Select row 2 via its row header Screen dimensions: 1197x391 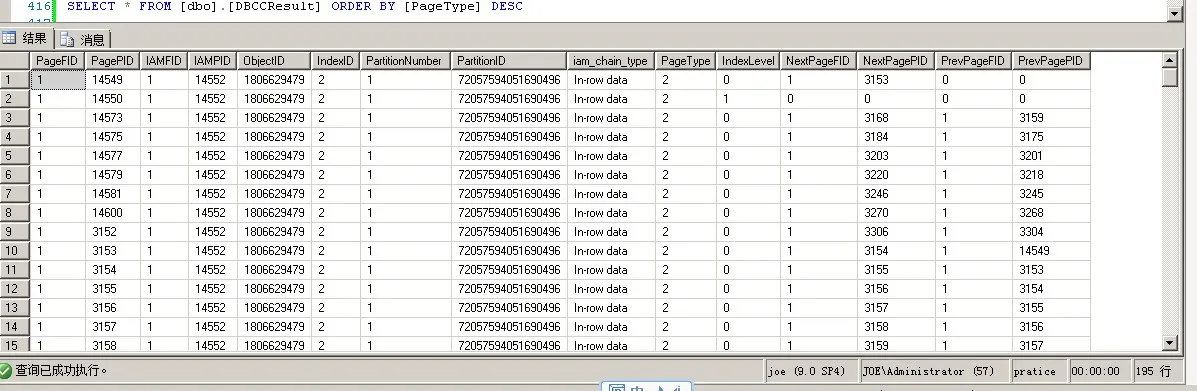coord(15,99)
